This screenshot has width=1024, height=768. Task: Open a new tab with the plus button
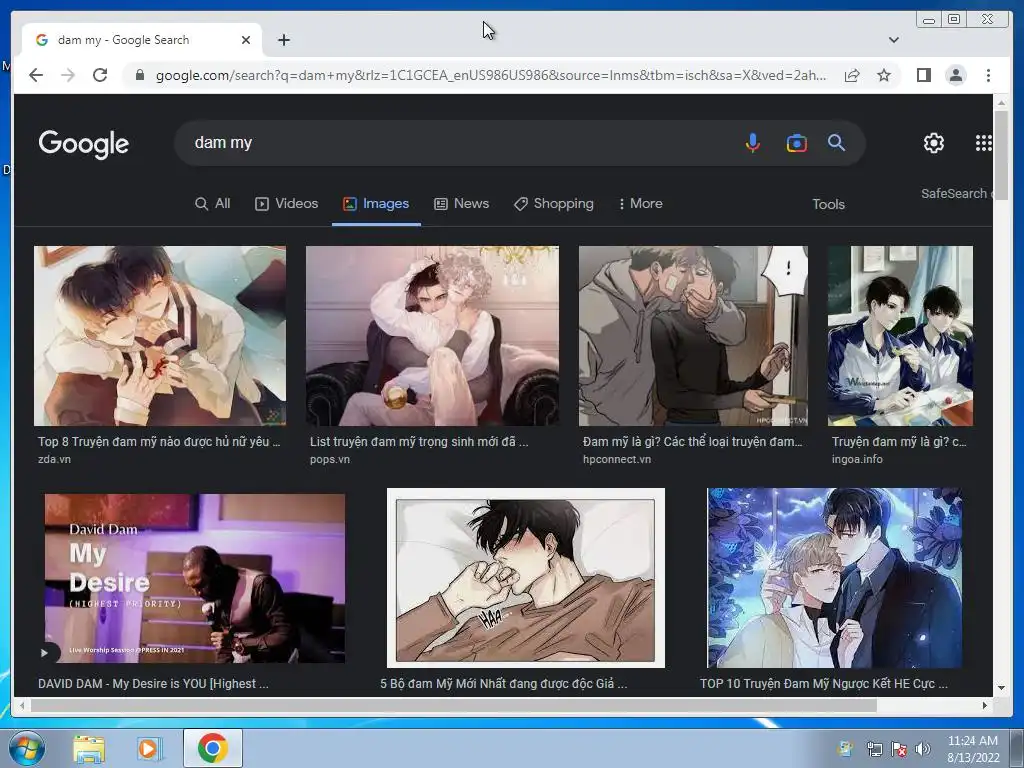283,40
